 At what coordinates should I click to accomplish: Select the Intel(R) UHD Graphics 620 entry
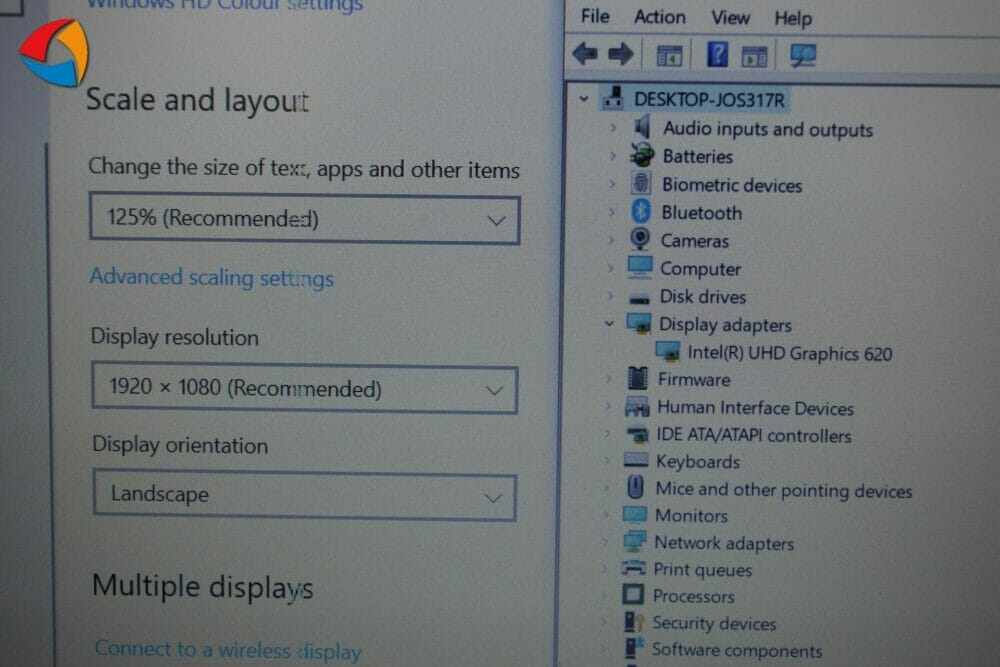[790, 353]
